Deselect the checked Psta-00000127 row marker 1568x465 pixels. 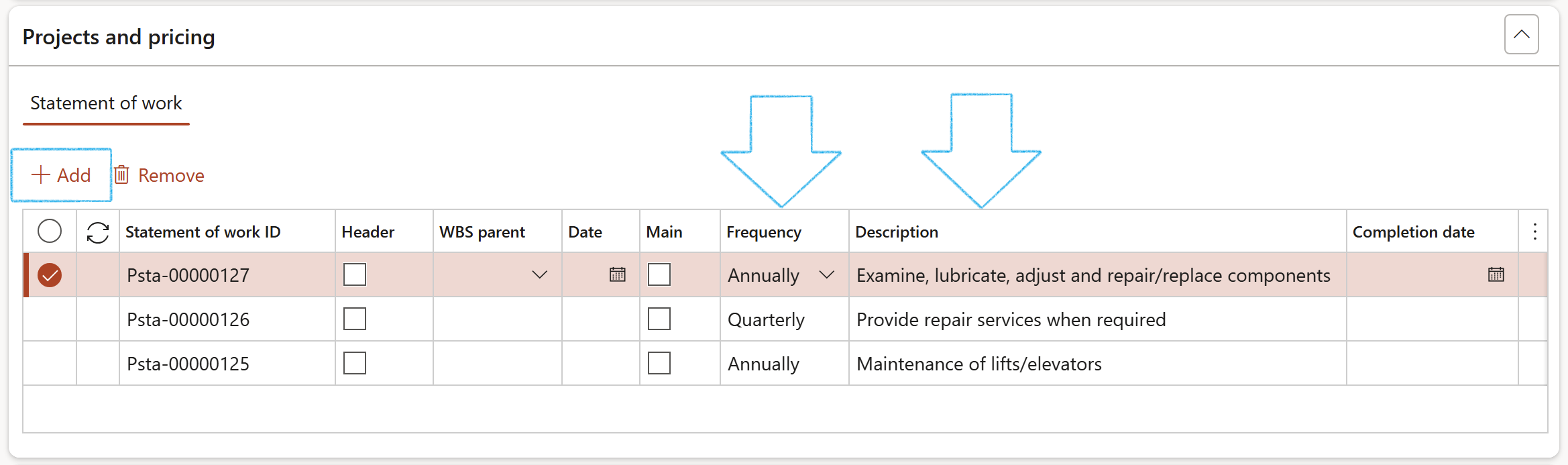click(x=50, y=275)
